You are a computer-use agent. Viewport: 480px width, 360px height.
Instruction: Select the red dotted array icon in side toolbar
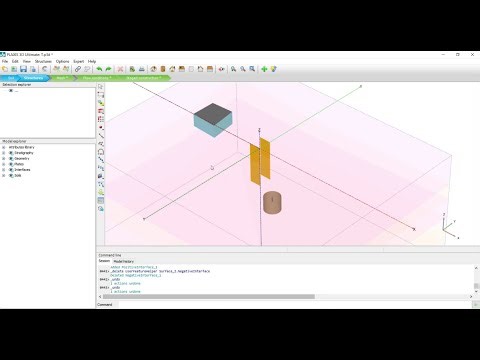point(101,119)
